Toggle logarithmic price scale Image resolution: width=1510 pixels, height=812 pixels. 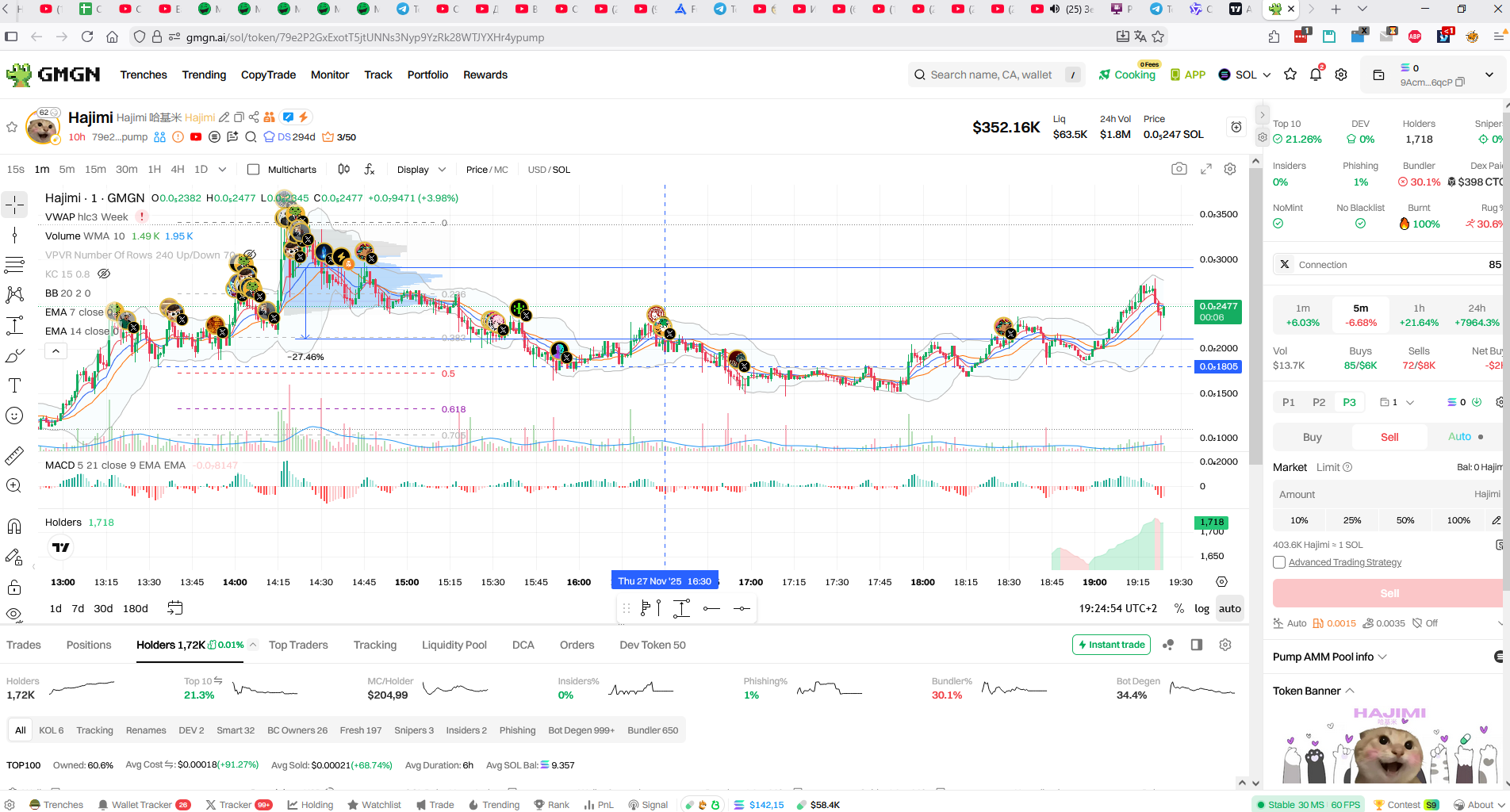1202,608
